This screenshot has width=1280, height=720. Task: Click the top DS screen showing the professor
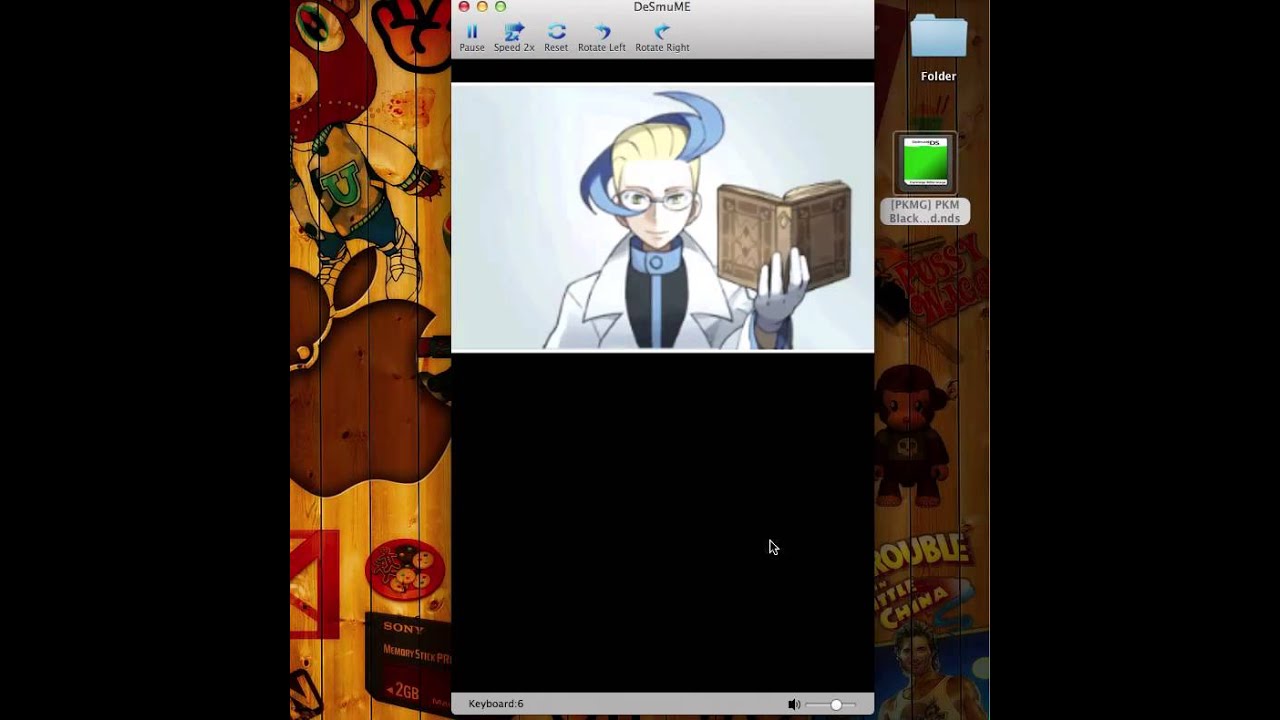tap(662, 217)
